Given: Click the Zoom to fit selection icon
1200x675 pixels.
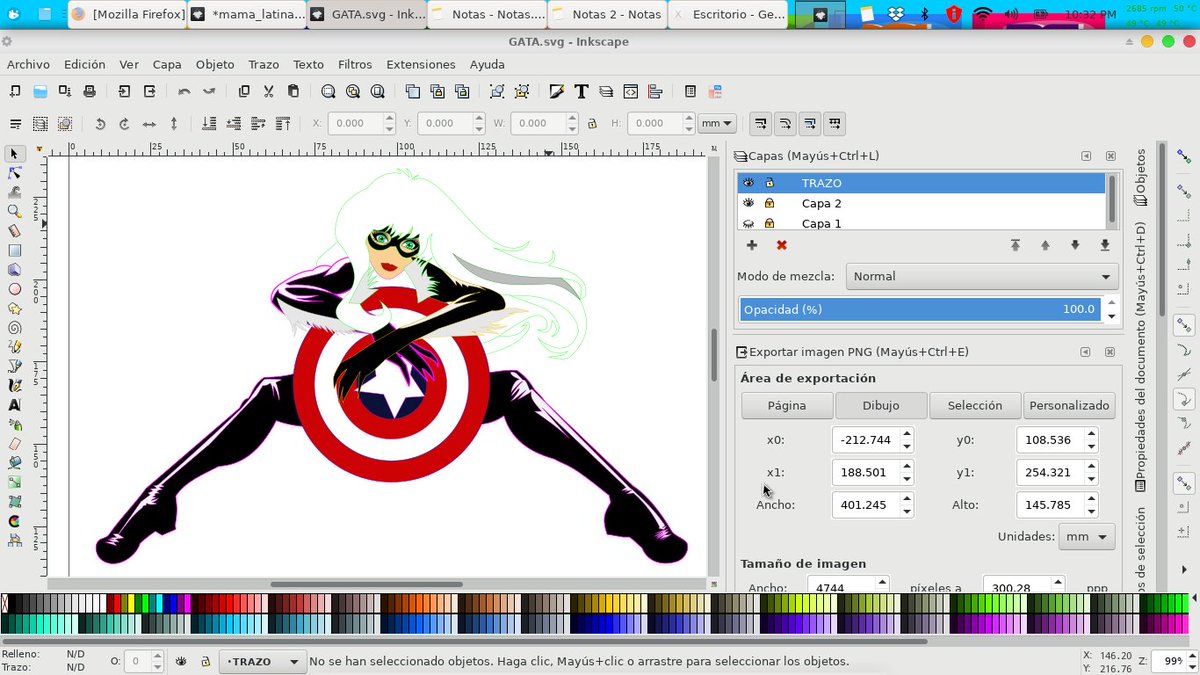Looking at the screenshot, I should click(x=328, y=91).
